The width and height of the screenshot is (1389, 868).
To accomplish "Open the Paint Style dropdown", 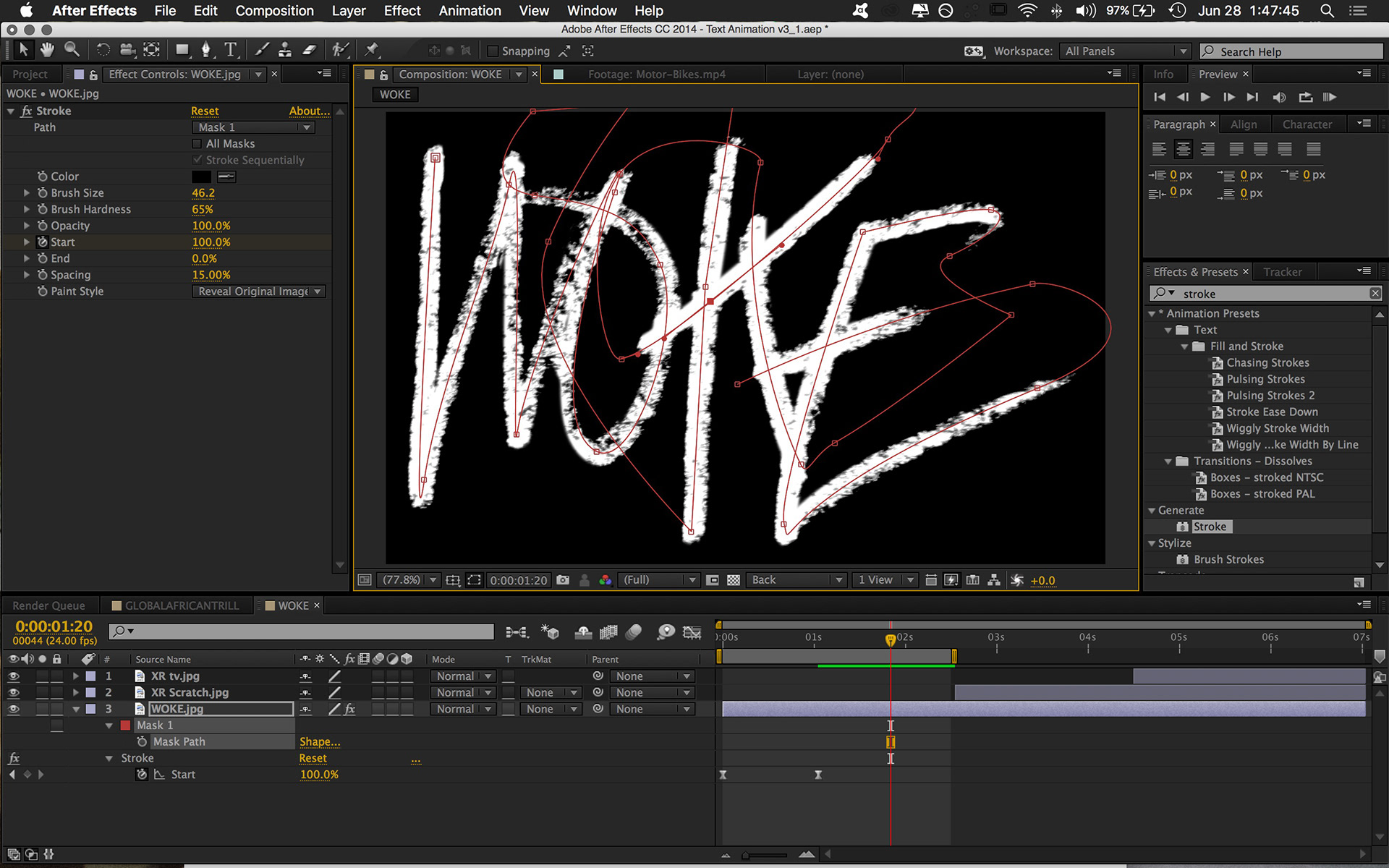I will [x=259, y=292].
